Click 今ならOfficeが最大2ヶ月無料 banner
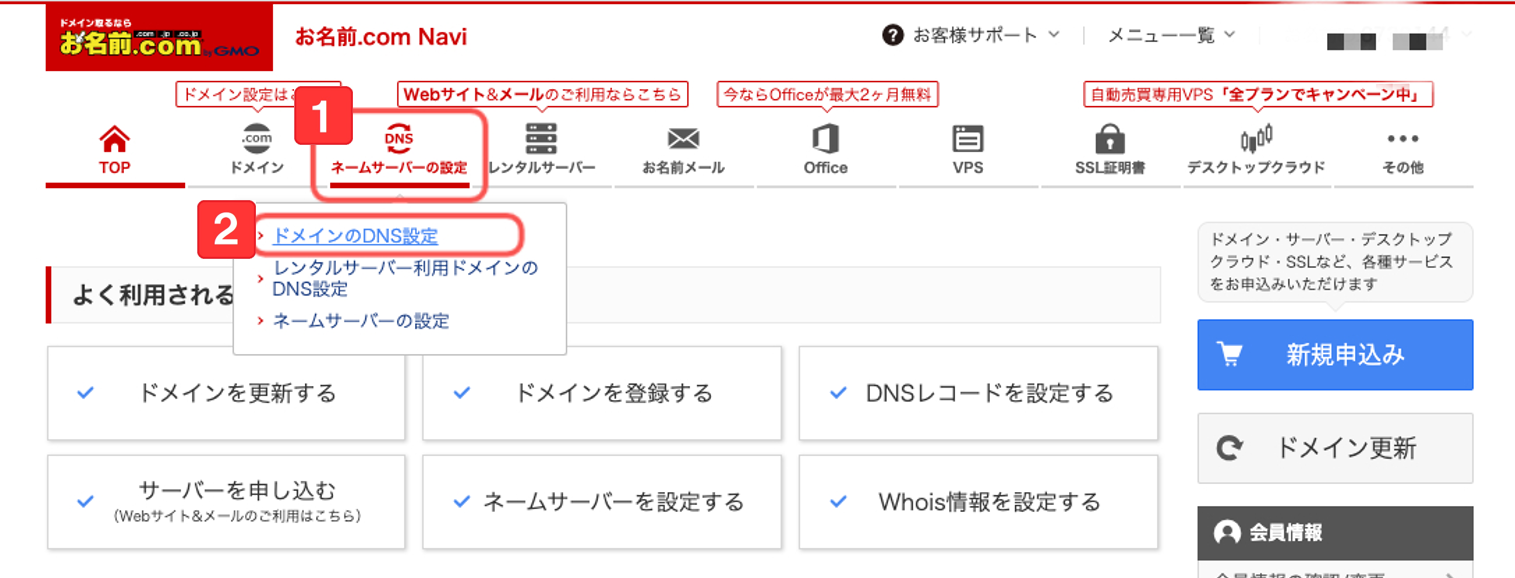This screenshot has height=578, width=1515. pos(827,95)
